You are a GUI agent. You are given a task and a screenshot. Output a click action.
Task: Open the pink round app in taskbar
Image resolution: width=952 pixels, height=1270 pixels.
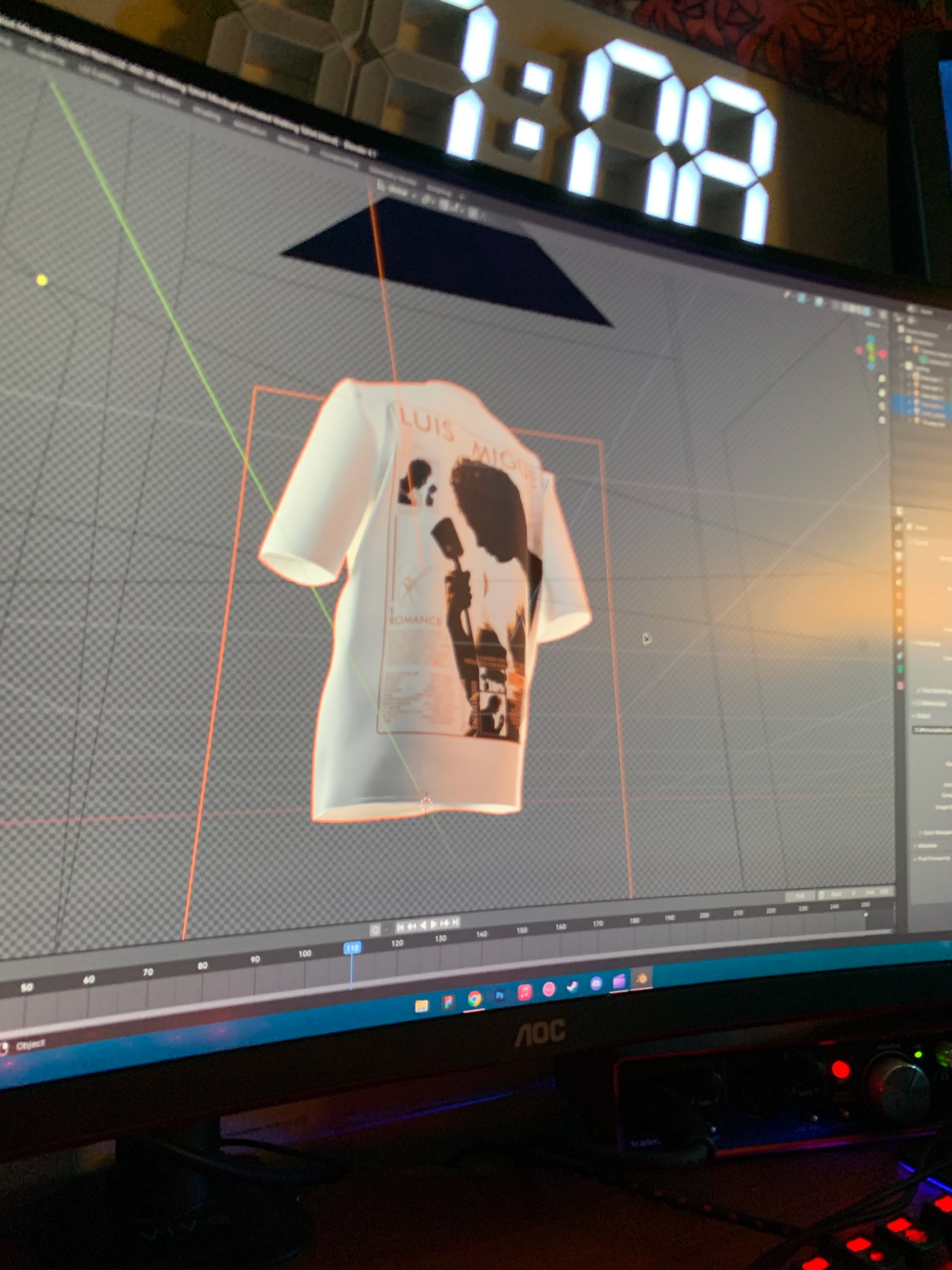(549, 989)
